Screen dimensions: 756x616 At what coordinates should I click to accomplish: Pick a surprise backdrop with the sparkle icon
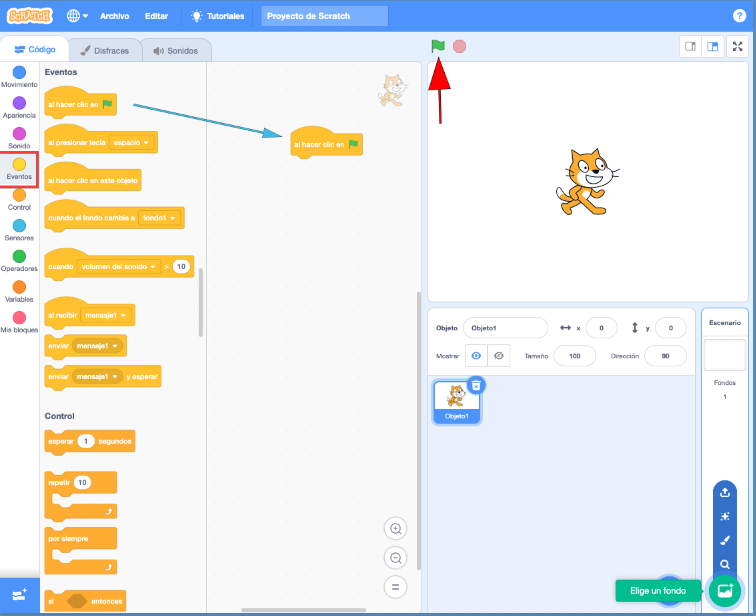click(x=725, y=517)
